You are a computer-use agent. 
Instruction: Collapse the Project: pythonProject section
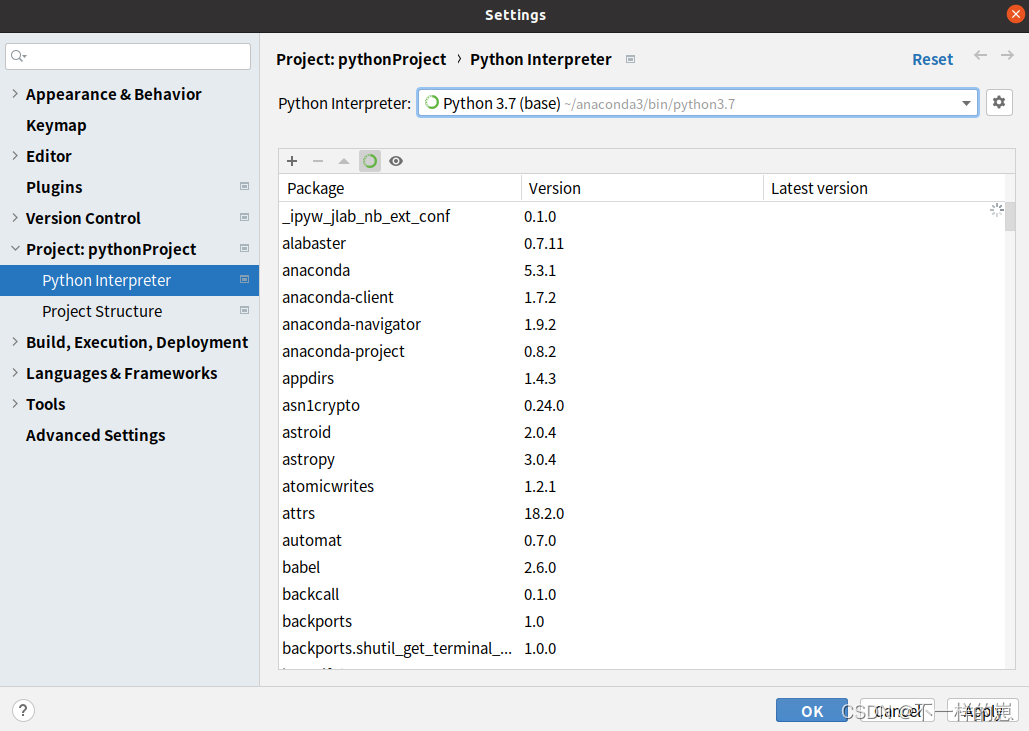pyautogui.click(x=14, y=249)
